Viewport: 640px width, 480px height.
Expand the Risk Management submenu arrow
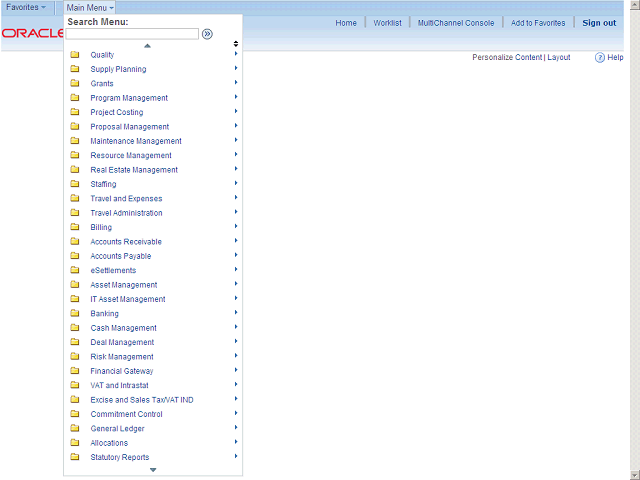(x=236, y=356)
